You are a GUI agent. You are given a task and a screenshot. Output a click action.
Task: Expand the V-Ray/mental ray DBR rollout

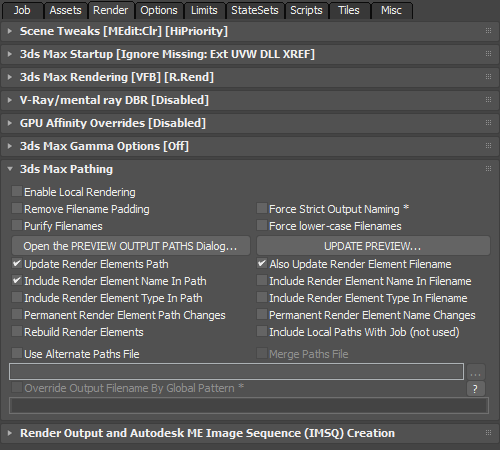coord(10,100)
